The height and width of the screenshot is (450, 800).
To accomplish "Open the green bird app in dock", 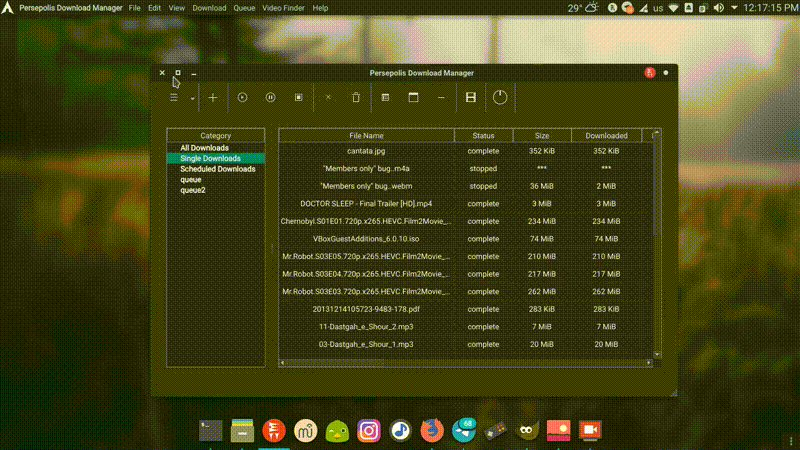I will [337, 432].
